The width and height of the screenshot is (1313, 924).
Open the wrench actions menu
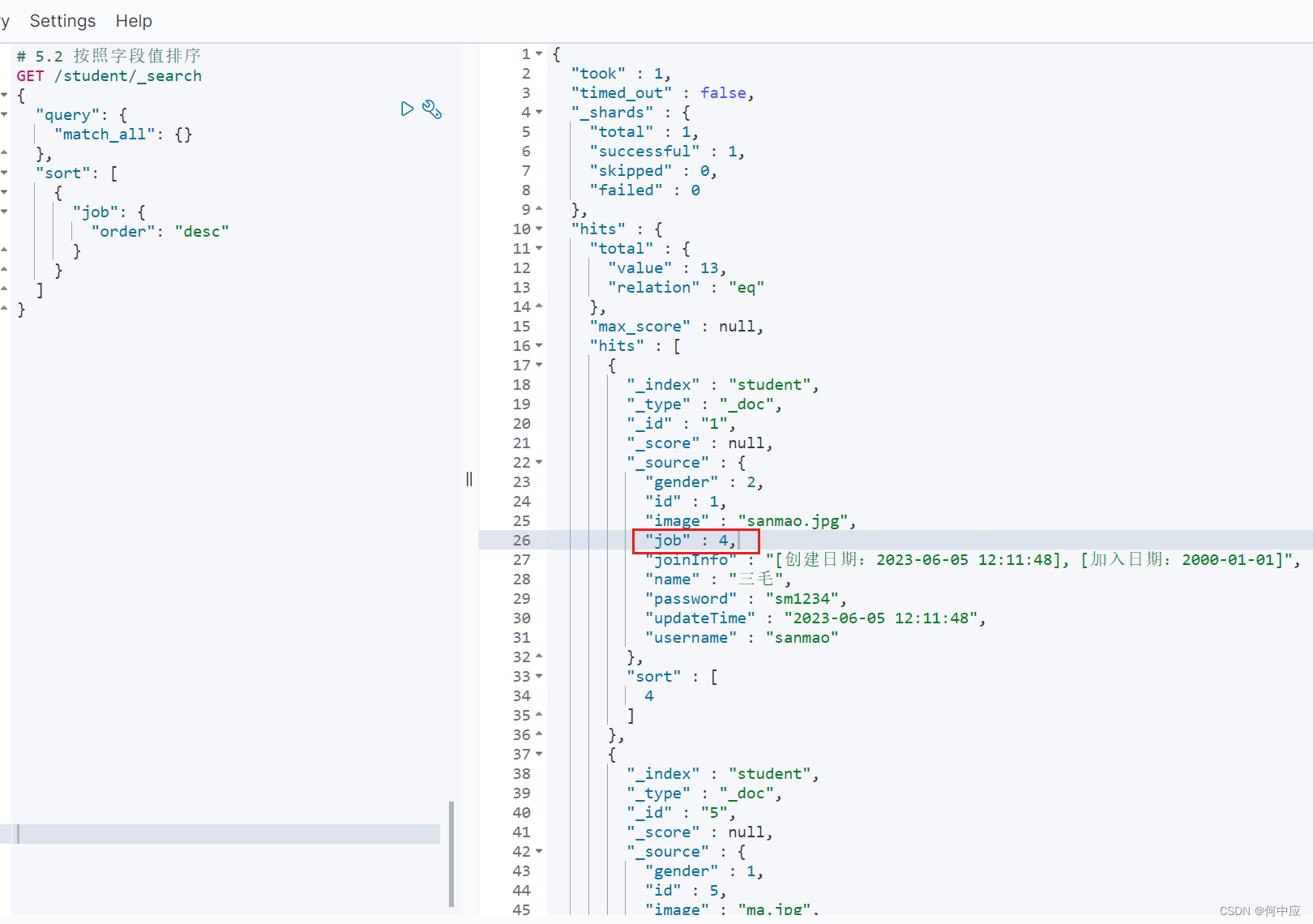click(x=432, y=109)
